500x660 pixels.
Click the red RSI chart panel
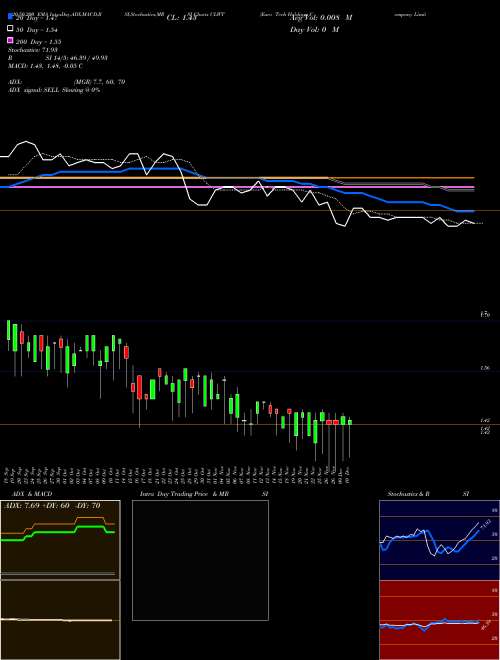click(439, 620)
